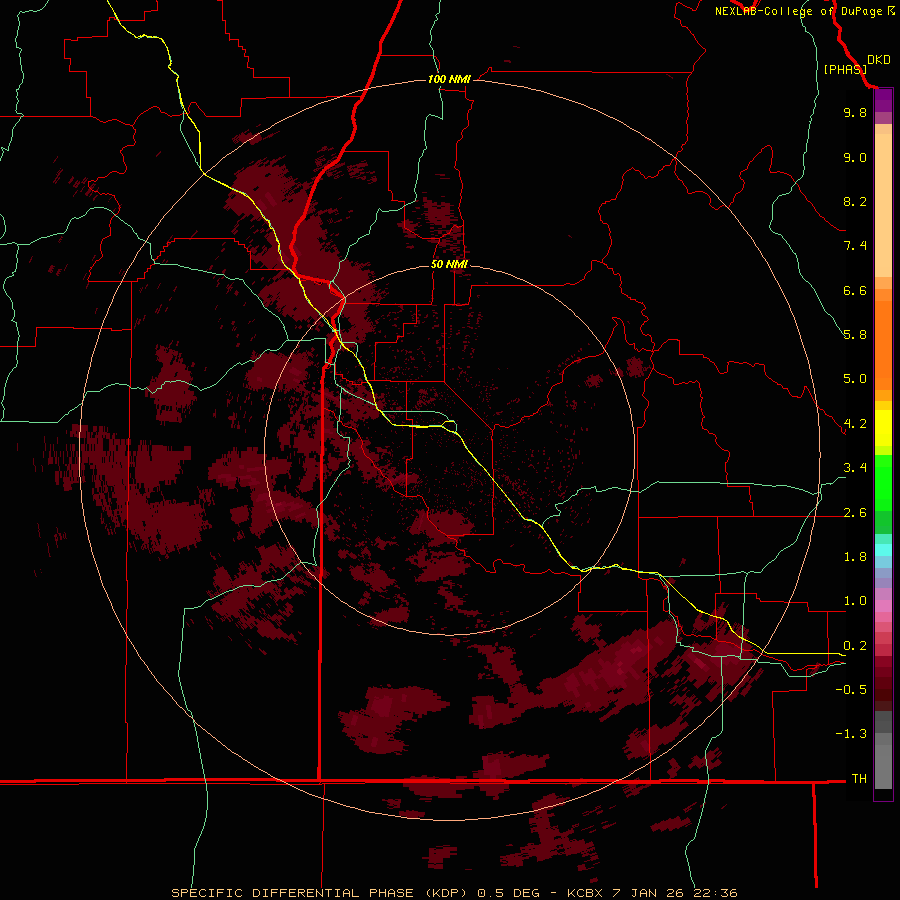This screenshot has width=900, height=900.
Task: Click the 6.6 value on the color scale
Action: point(855,290)
